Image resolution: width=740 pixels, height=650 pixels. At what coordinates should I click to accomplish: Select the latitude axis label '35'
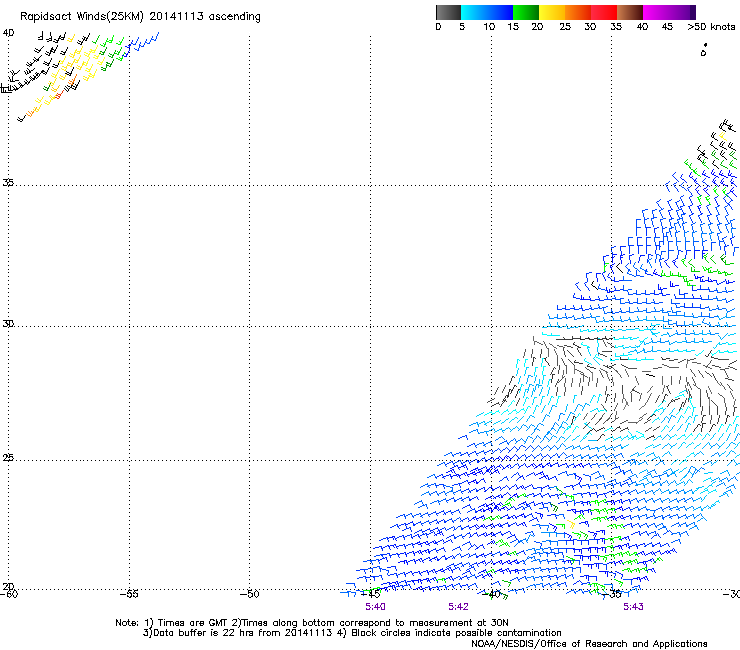[8, 182]
